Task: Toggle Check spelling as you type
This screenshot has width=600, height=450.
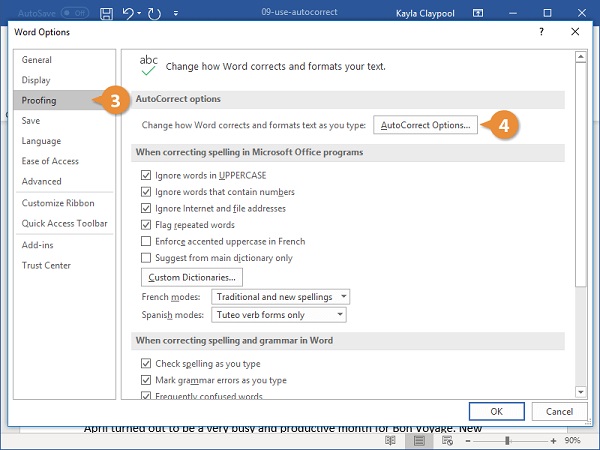Action: tap(146, 363)
